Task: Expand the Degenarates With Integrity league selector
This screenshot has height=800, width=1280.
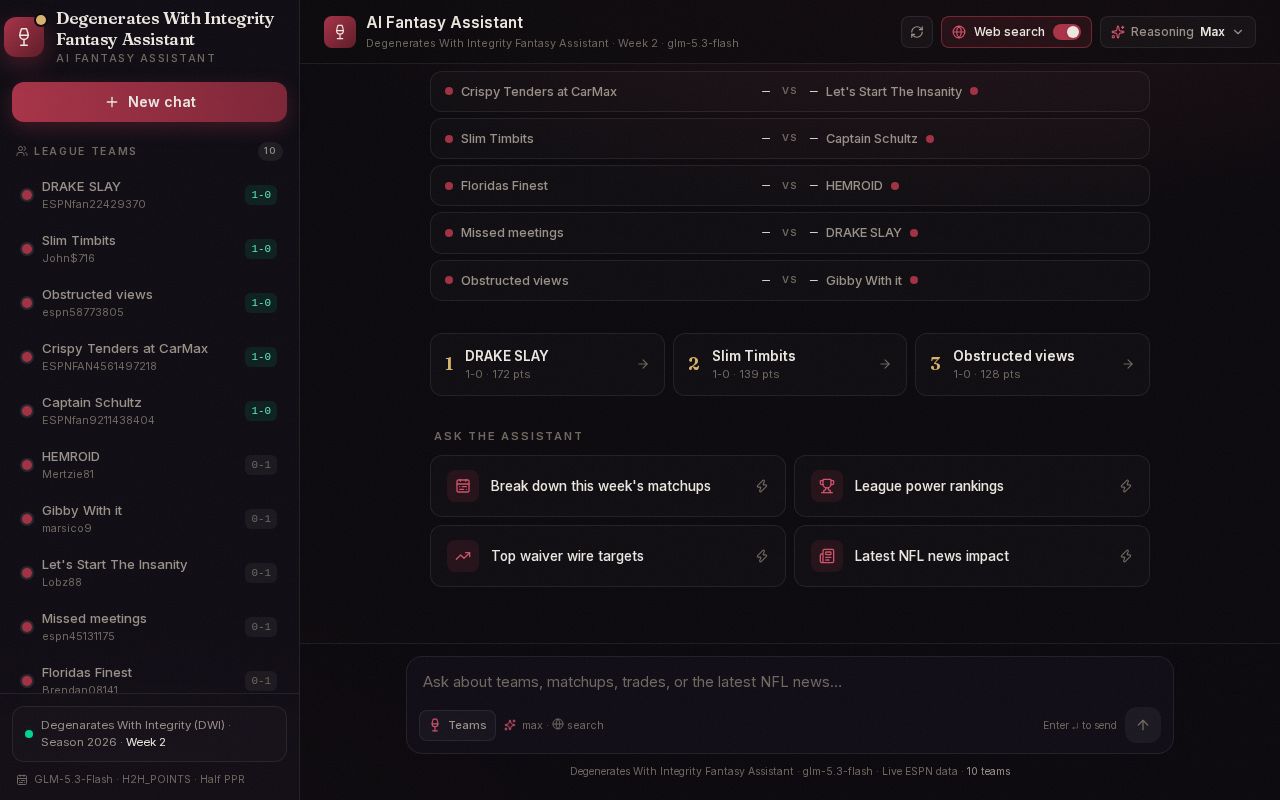Action: pyautogui.click(x=149, y=734)
